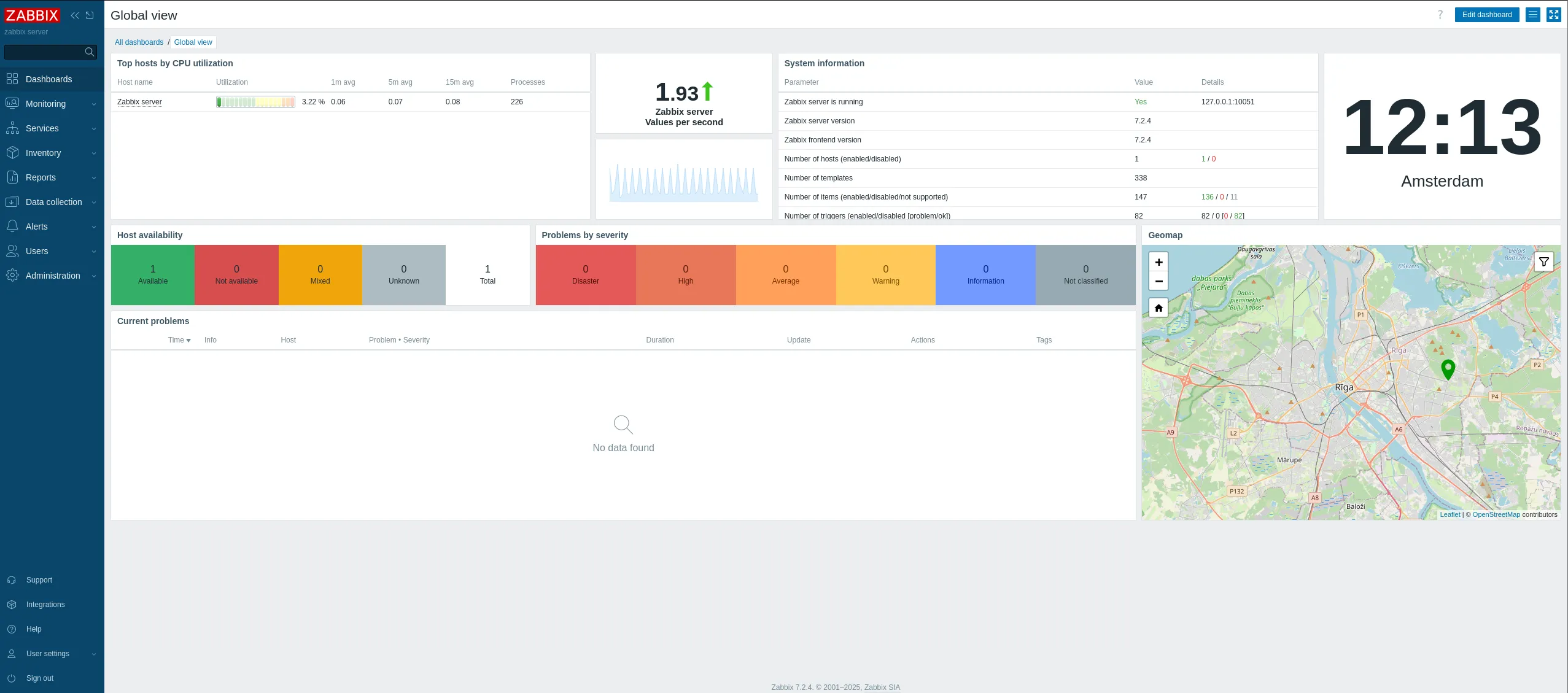Click the Zabbix logo

click(32, 15)
